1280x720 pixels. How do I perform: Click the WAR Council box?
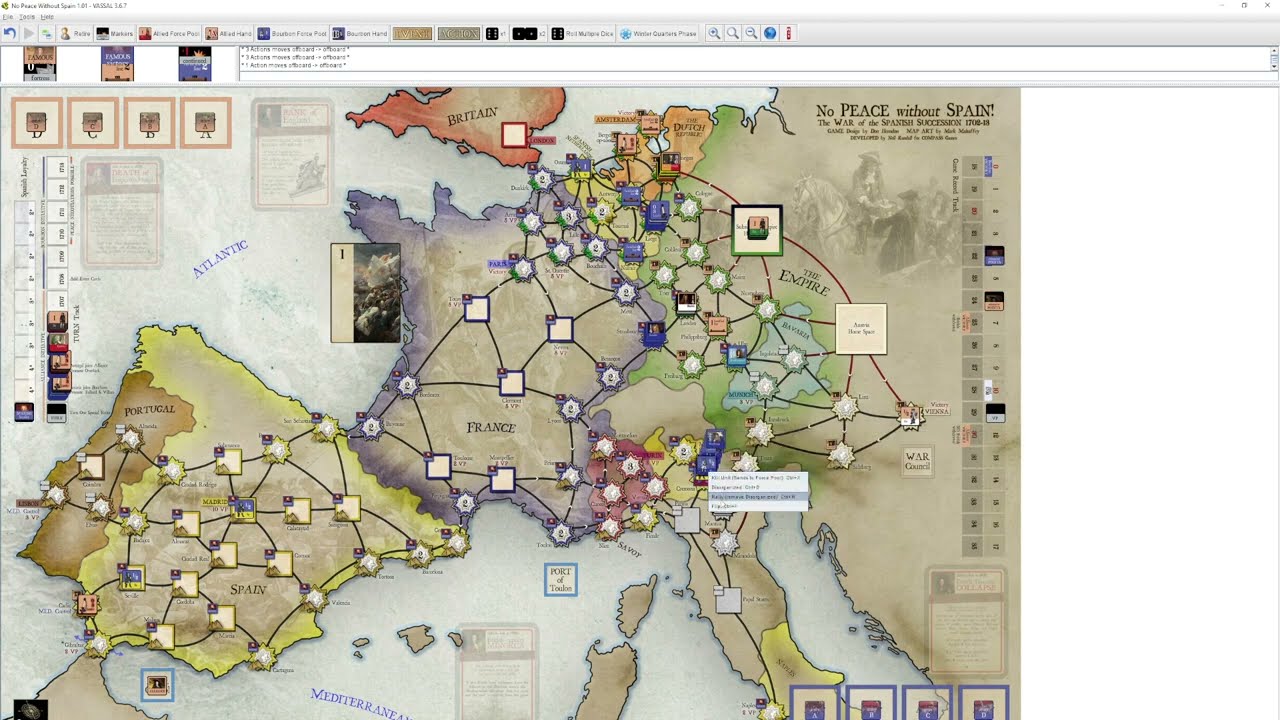[x=917, y=461]
